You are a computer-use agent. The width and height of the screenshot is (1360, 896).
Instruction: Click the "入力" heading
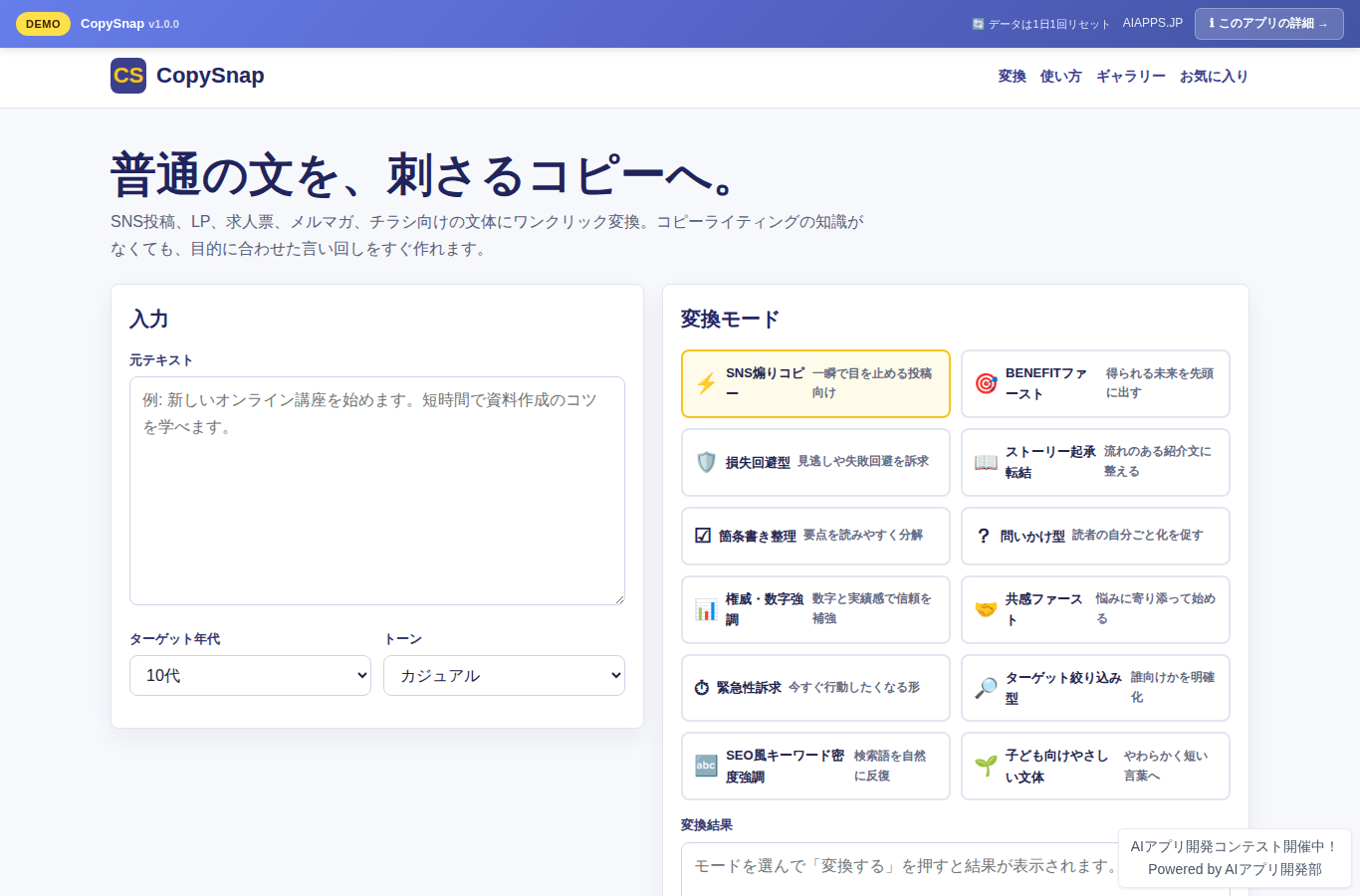pyautogui.click(x=149, y=319)
